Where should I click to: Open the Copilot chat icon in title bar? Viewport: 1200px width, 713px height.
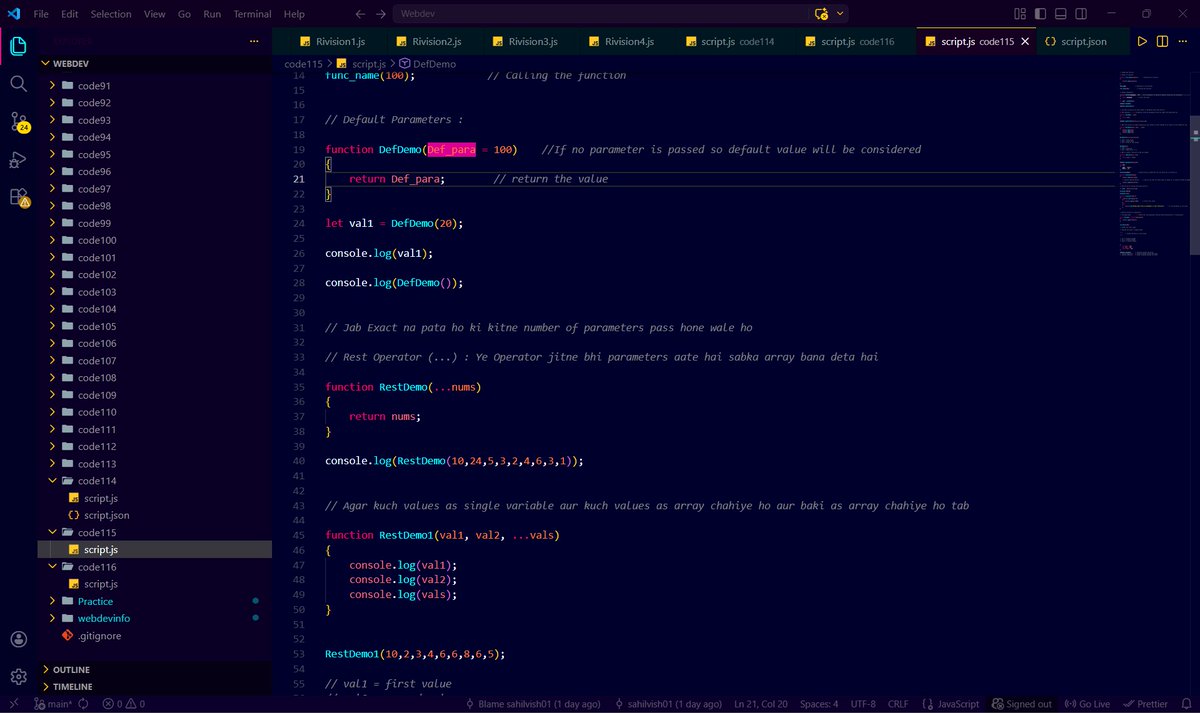pyautogui.click(x=821, y=14)
